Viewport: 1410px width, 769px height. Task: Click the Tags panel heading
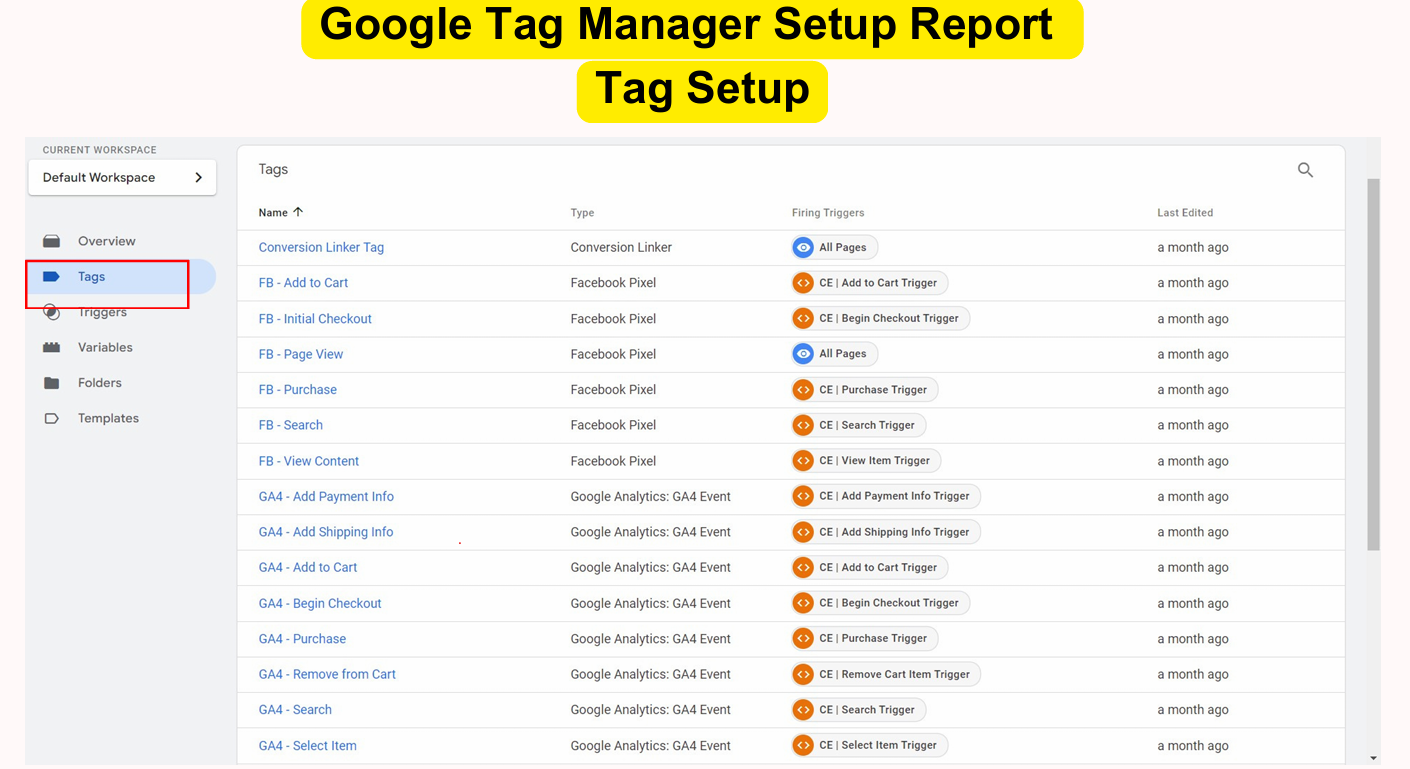pos(273,169)
